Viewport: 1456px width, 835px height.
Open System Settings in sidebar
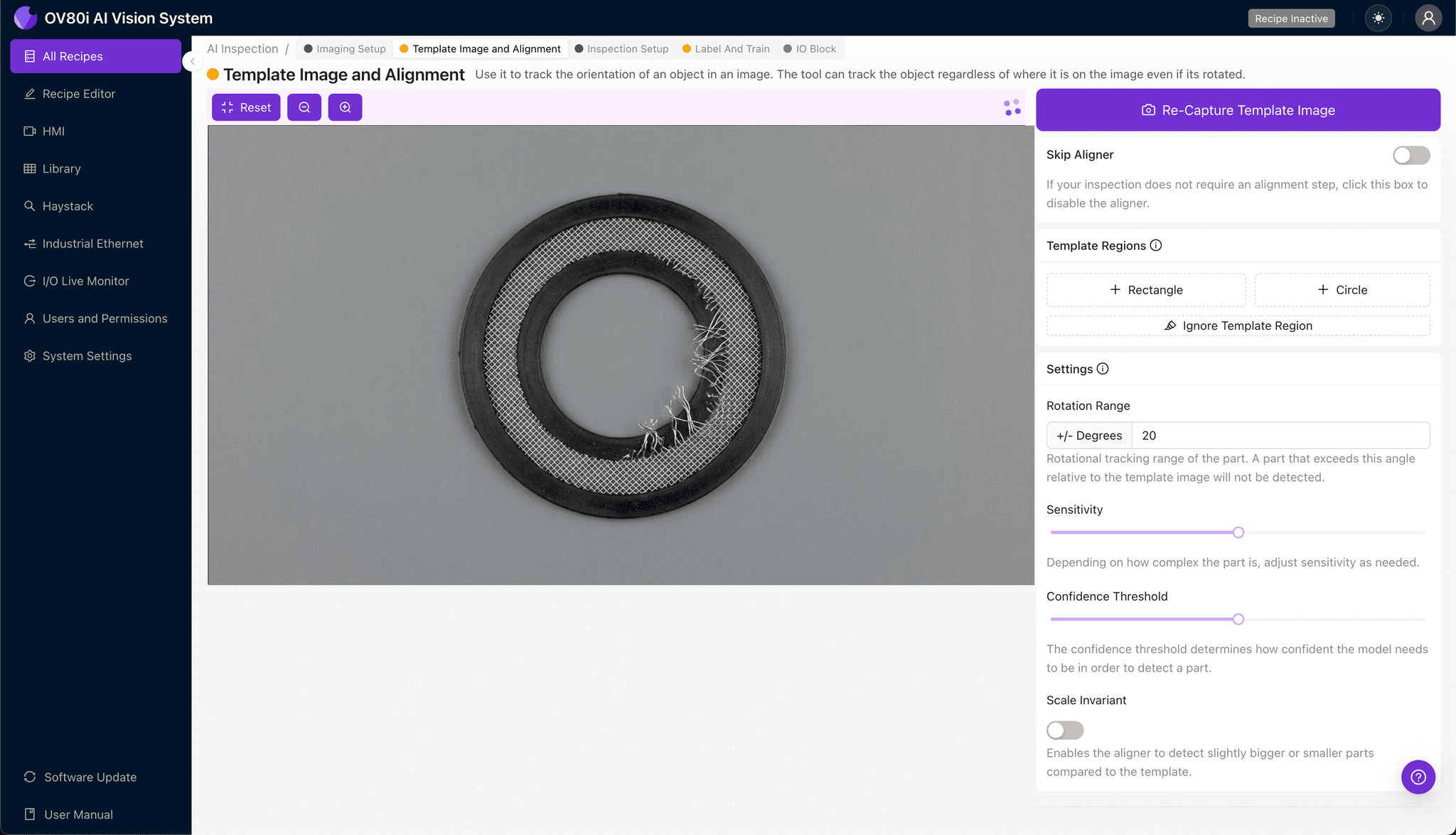click(x=96, y=356)
